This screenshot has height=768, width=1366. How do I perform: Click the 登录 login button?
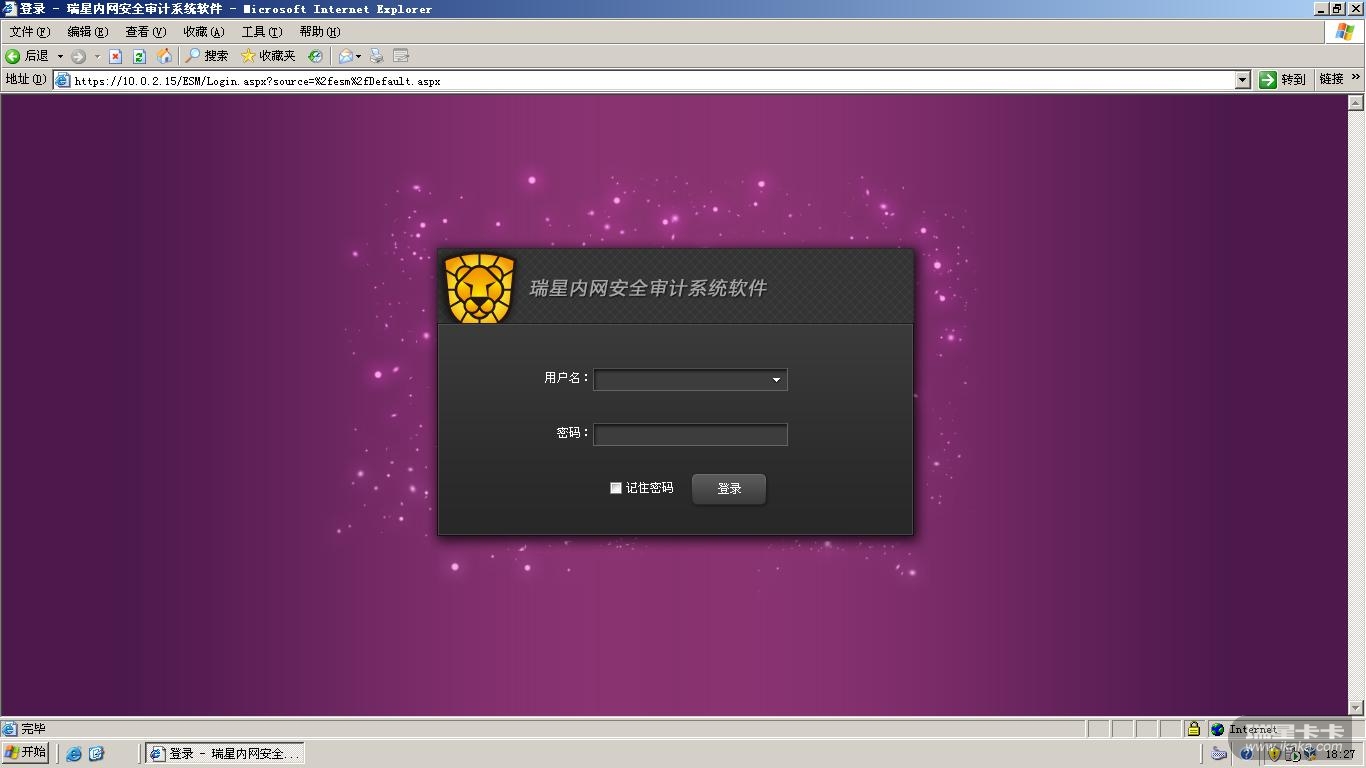[x=729, y=489]
